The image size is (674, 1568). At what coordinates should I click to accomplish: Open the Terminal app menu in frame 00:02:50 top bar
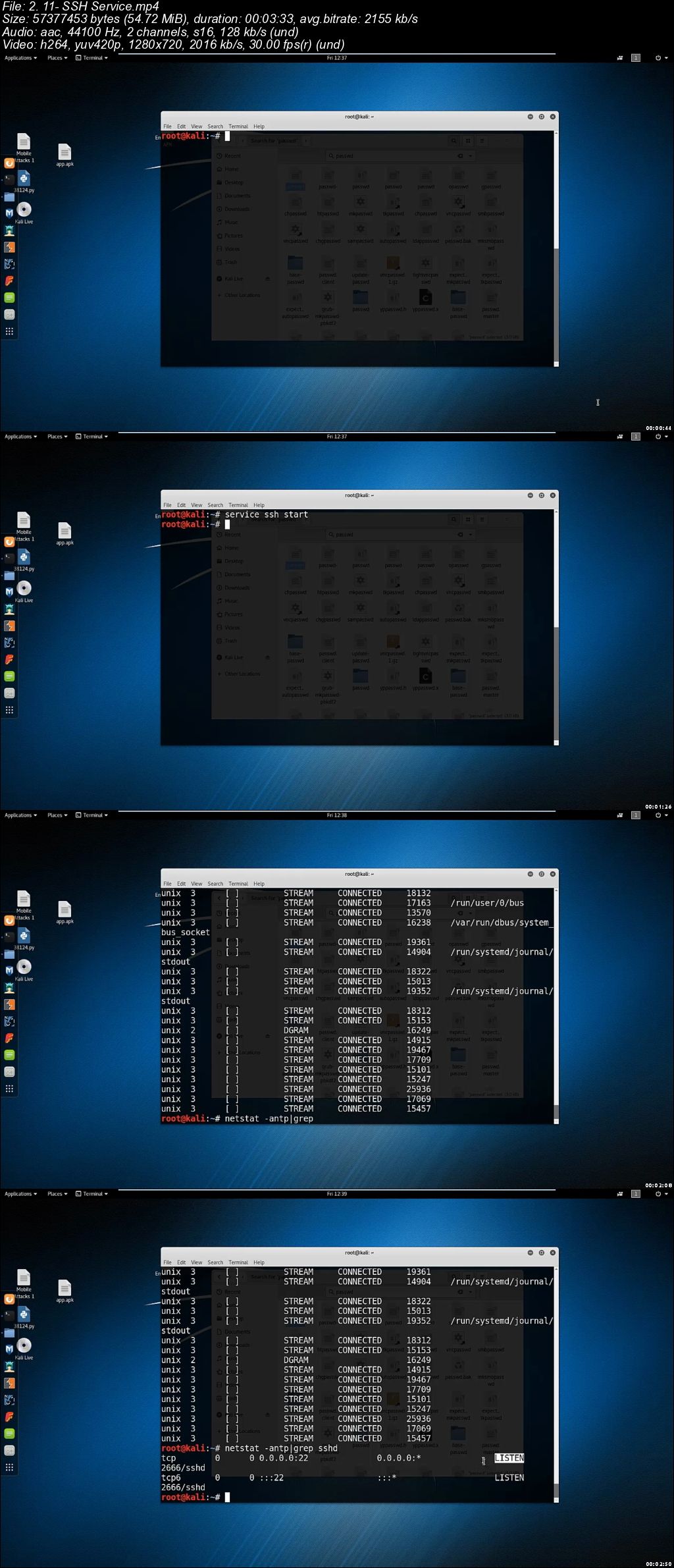pos(91,1194)
